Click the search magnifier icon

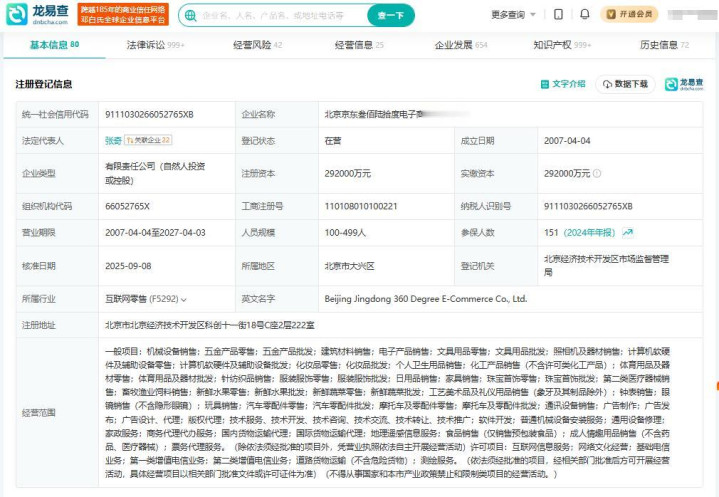[191, 15]
